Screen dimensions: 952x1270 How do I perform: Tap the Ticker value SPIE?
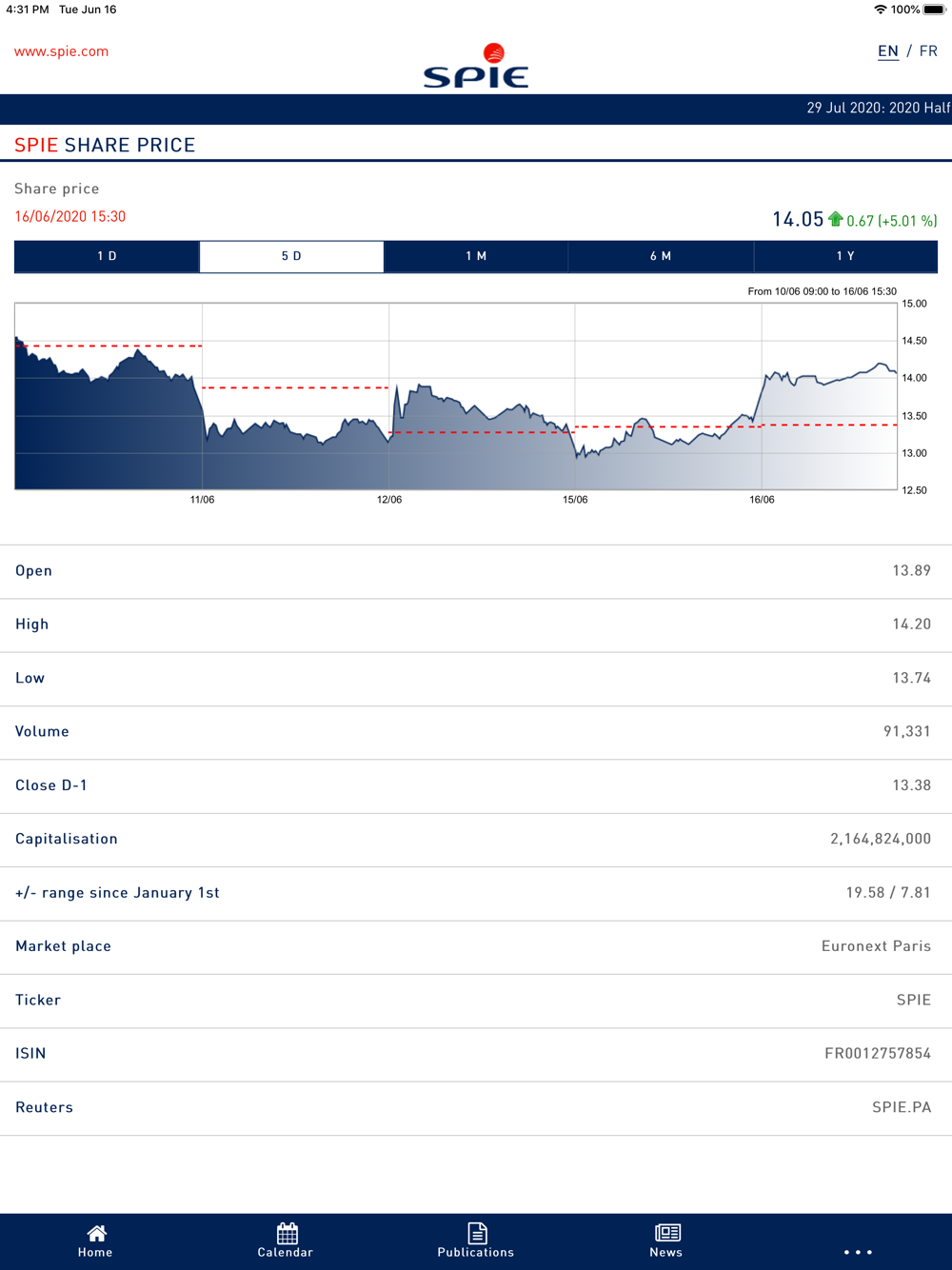tap(914, 1000)
